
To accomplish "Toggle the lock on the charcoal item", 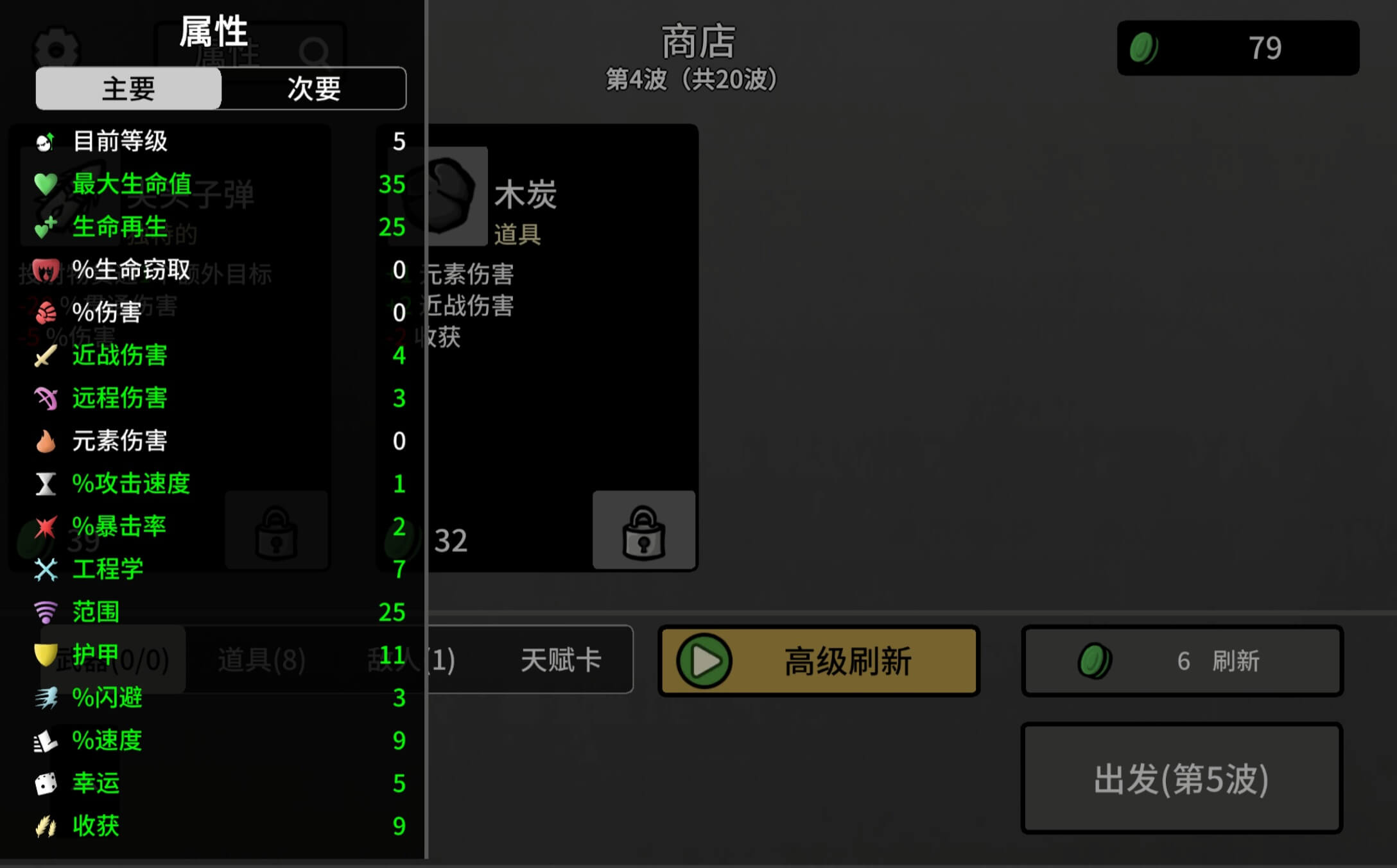I will click(644, 530).
